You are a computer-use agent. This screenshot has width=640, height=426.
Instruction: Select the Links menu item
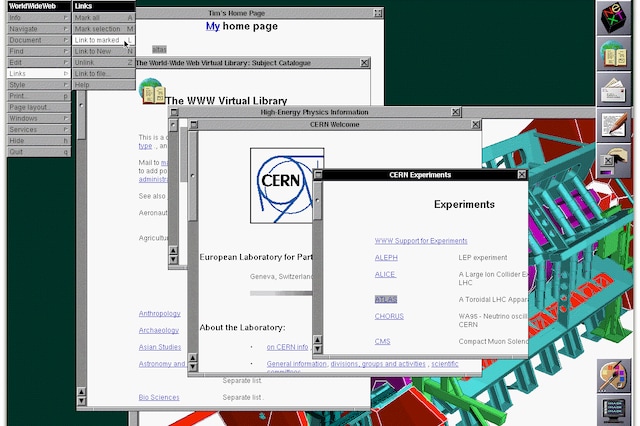[39, 73]
